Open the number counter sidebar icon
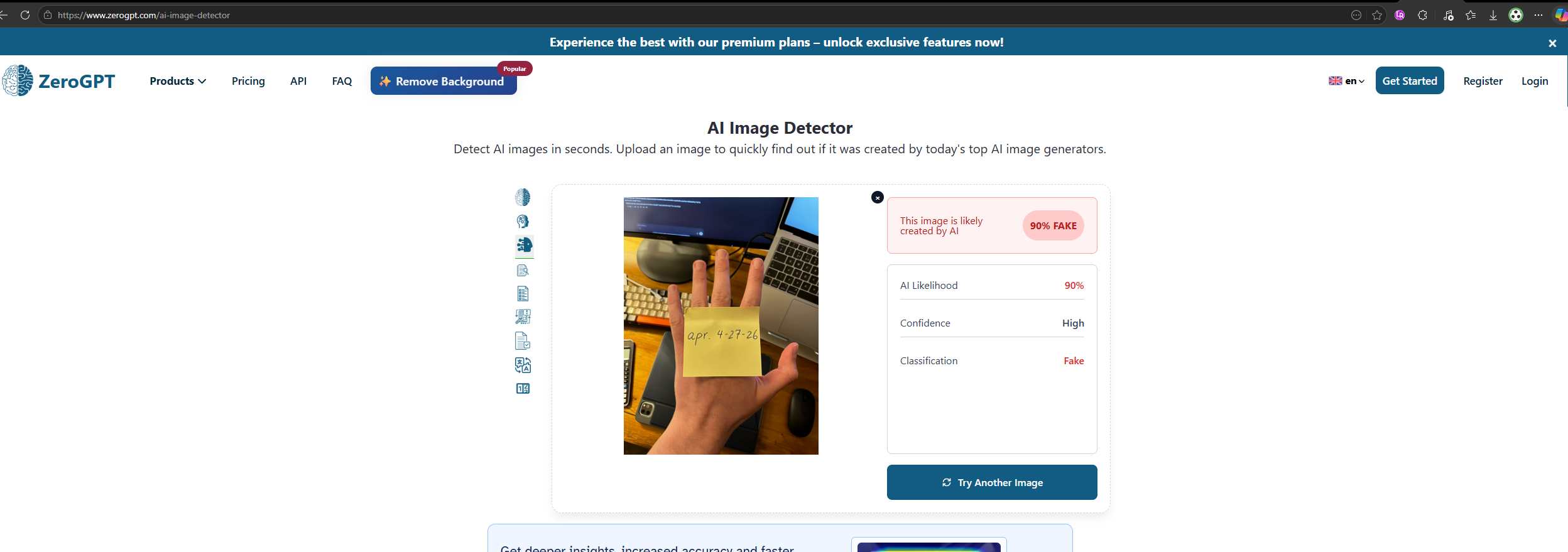Screen dimensions: 1568x552 [523, 389]
